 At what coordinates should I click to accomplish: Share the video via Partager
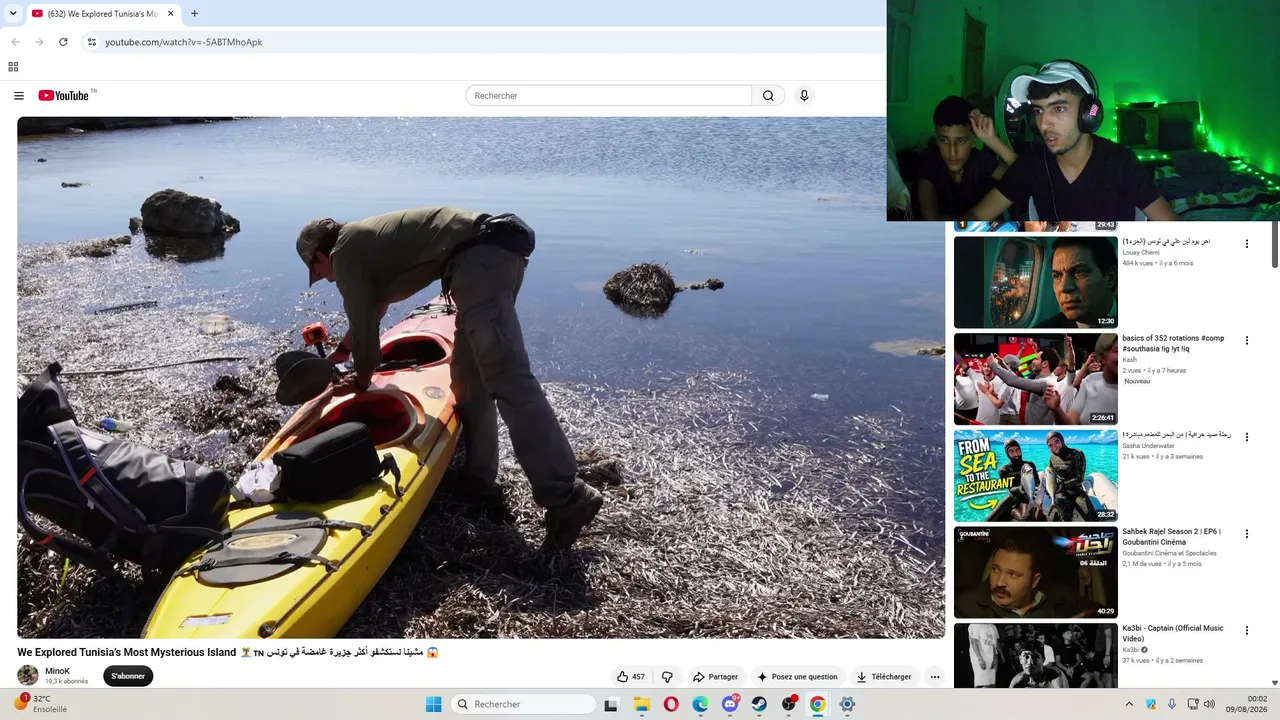click(x=715, y=677)
